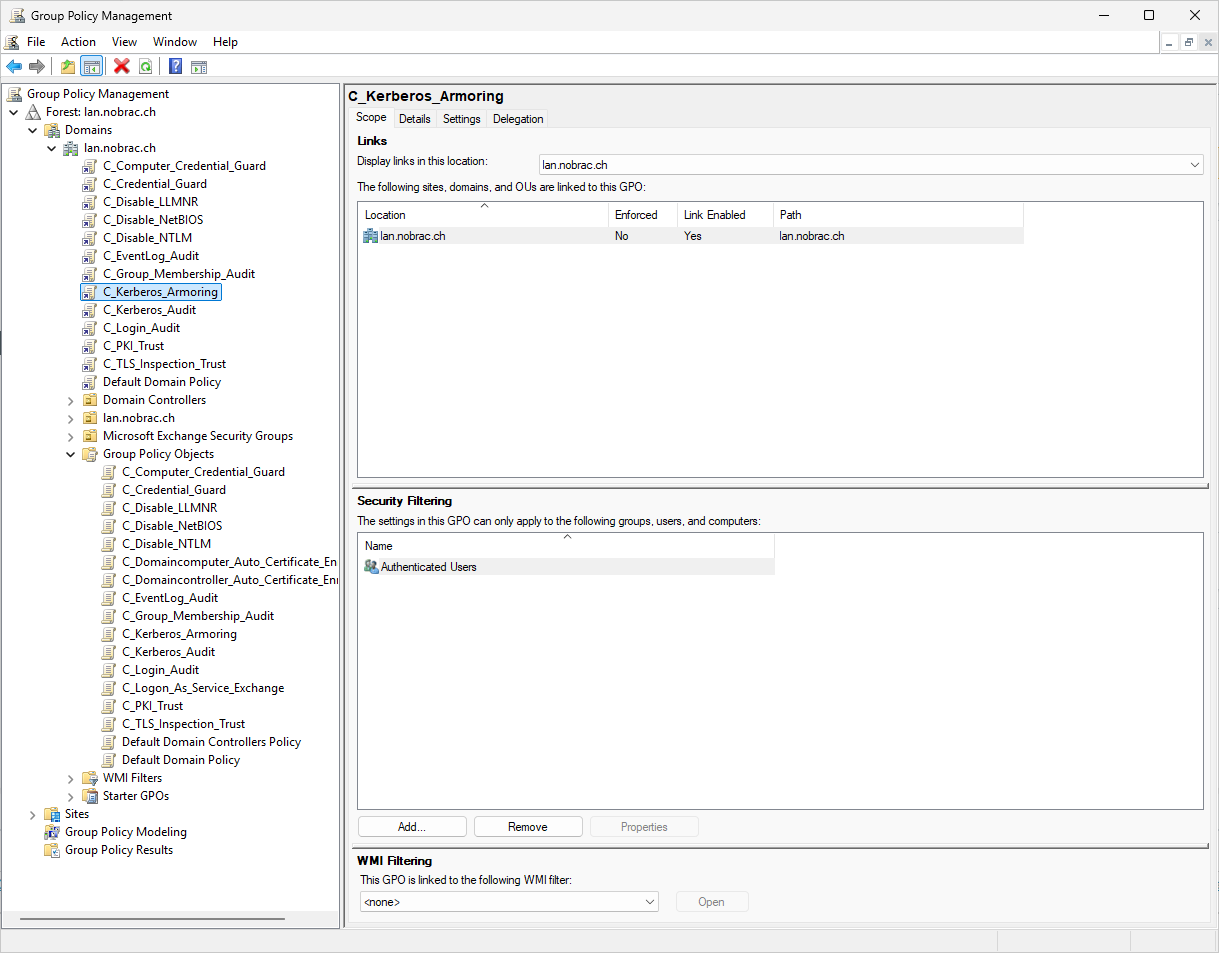Click the Name column header in Security Filtering

[x=566, y=546]
